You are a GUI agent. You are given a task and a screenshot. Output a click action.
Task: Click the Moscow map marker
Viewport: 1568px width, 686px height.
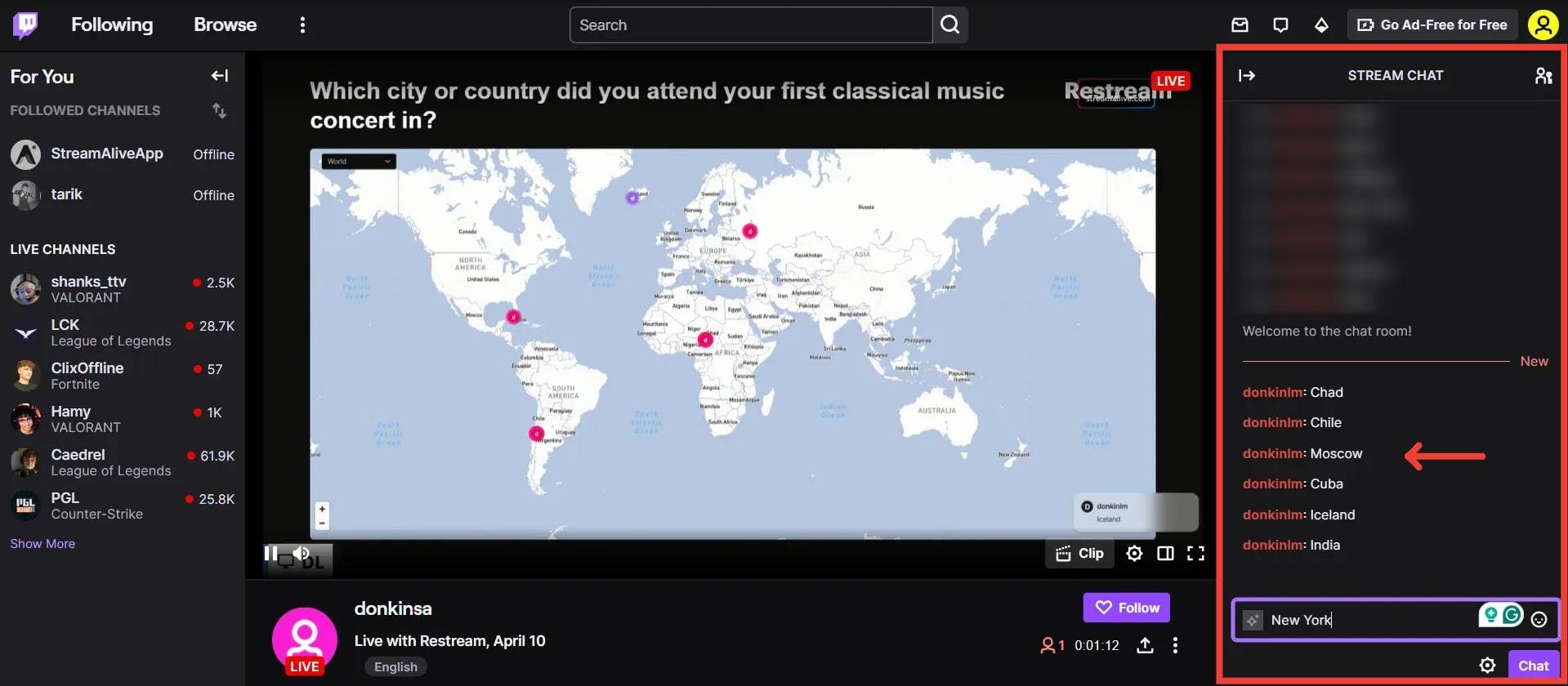749,231
